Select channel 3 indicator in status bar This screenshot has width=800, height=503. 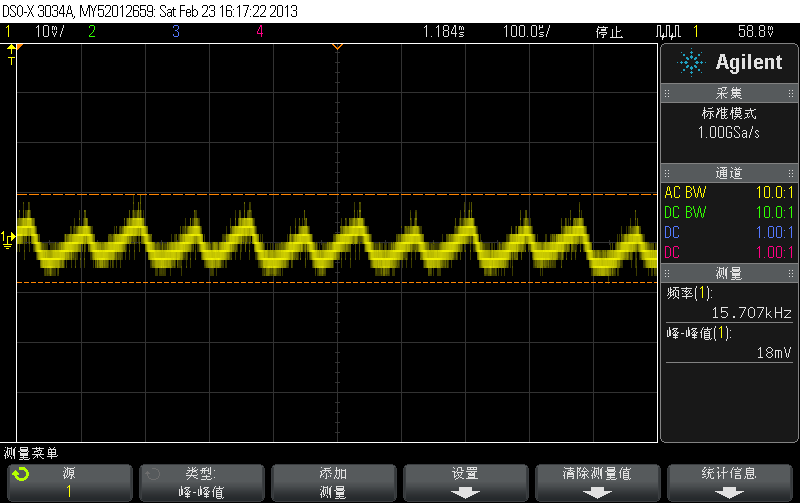coord(176,32)
